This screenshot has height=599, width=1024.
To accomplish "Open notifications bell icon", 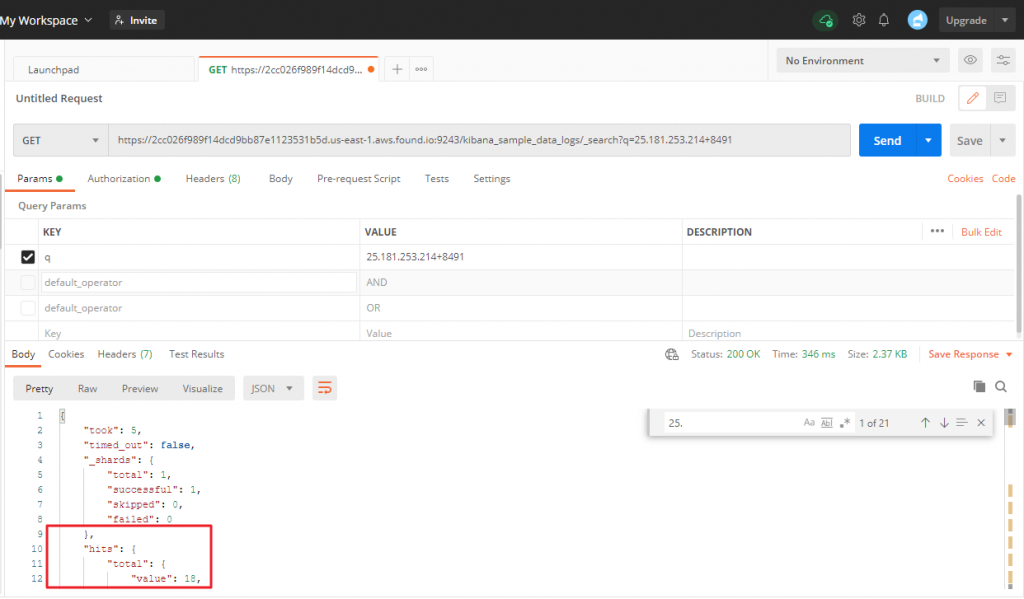I will coord(884,20).
